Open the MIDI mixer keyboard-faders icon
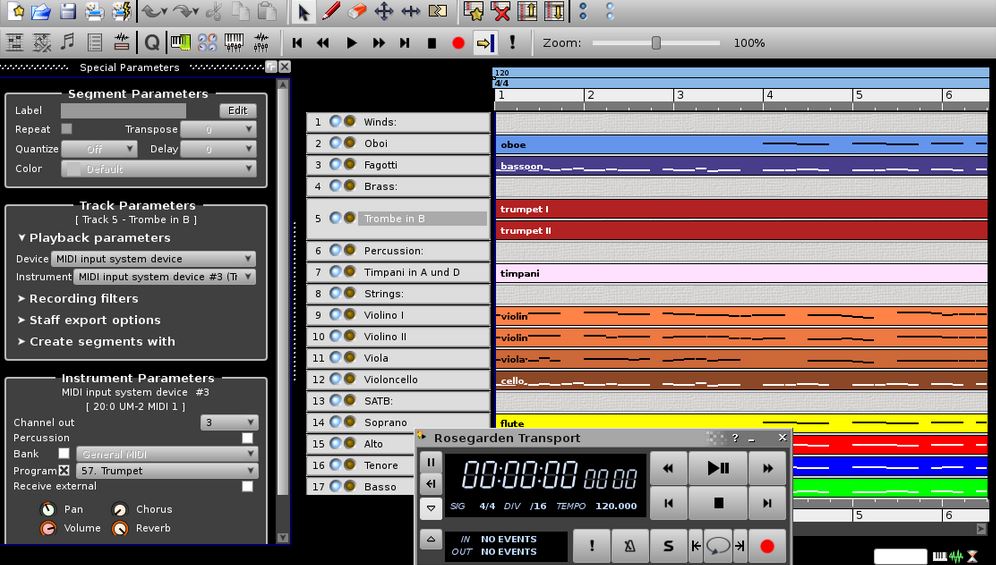 (234, 43)
